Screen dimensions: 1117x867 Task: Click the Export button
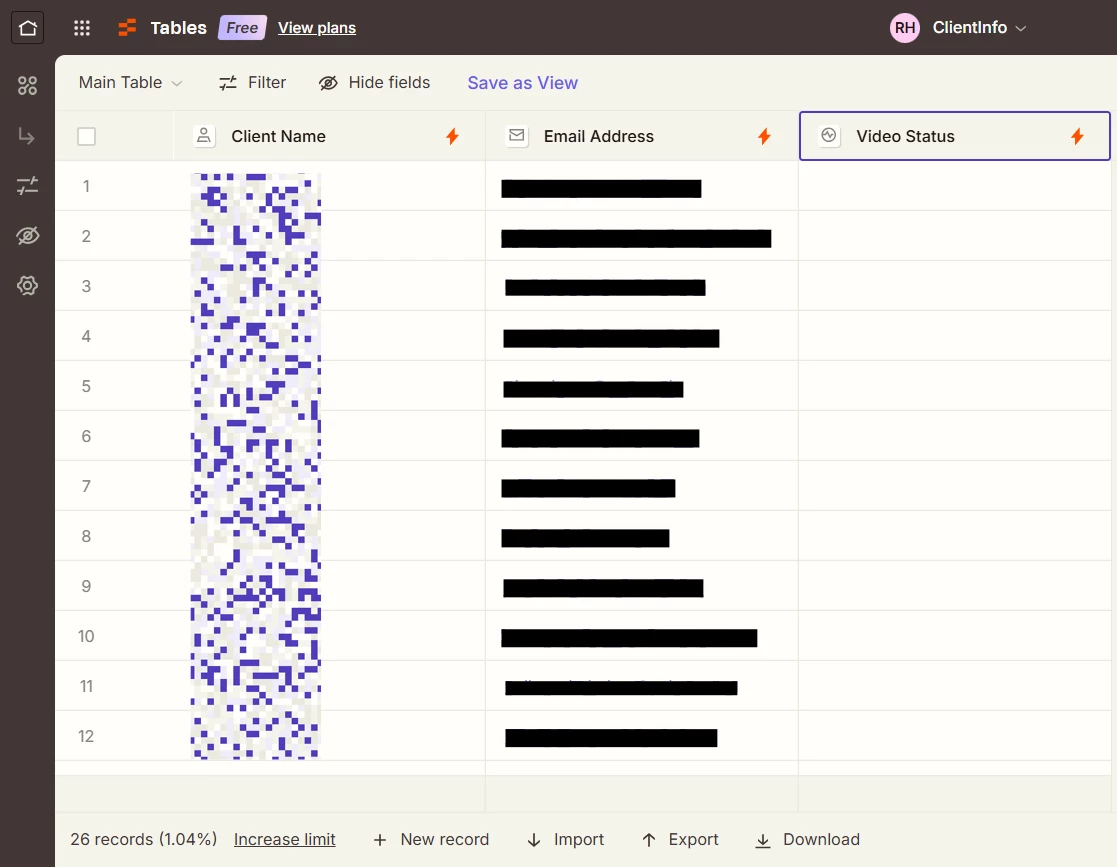point(680,839)
